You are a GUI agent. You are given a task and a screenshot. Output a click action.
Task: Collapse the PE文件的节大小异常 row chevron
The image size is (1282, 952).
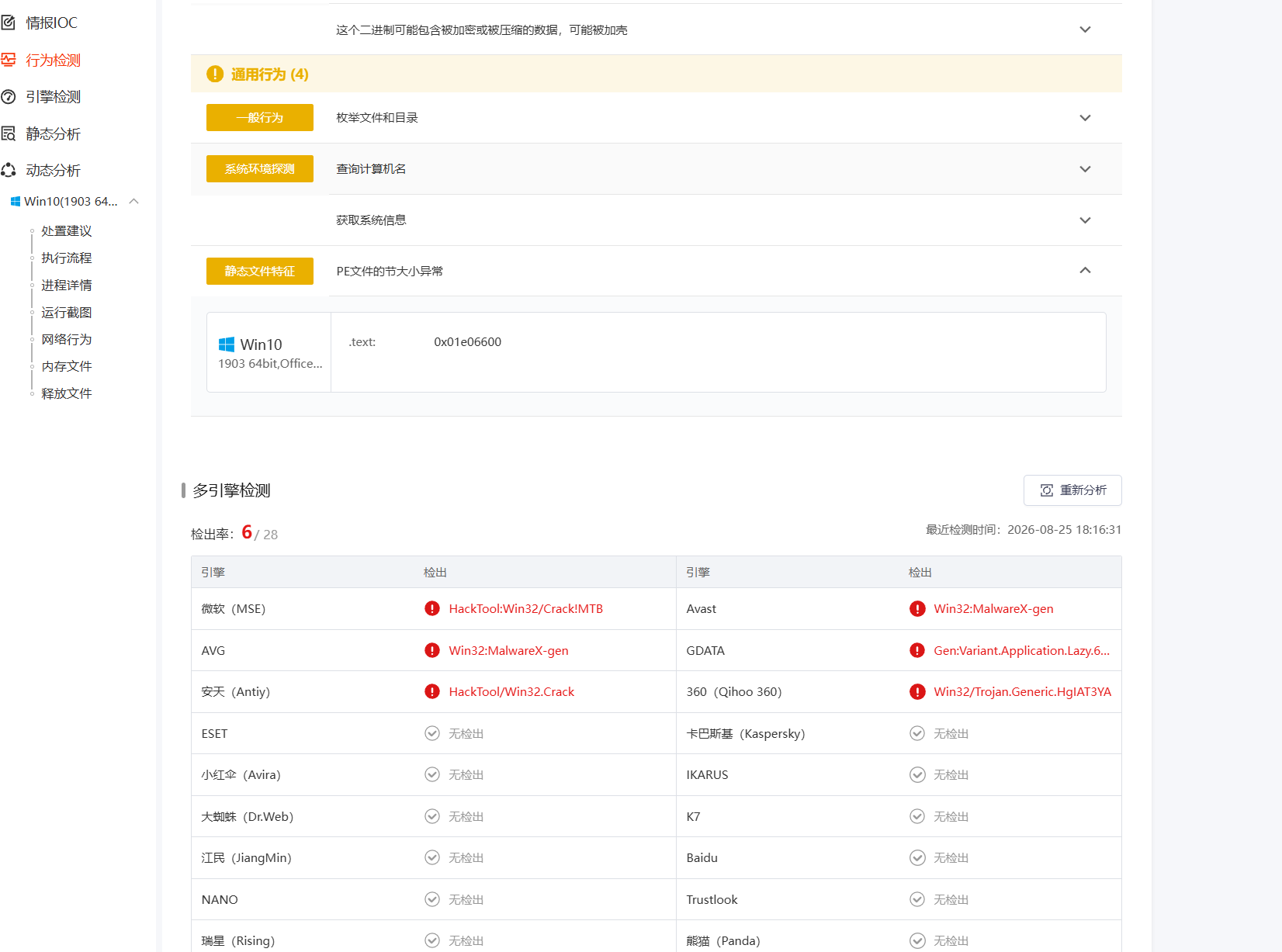click(1085, 270)
